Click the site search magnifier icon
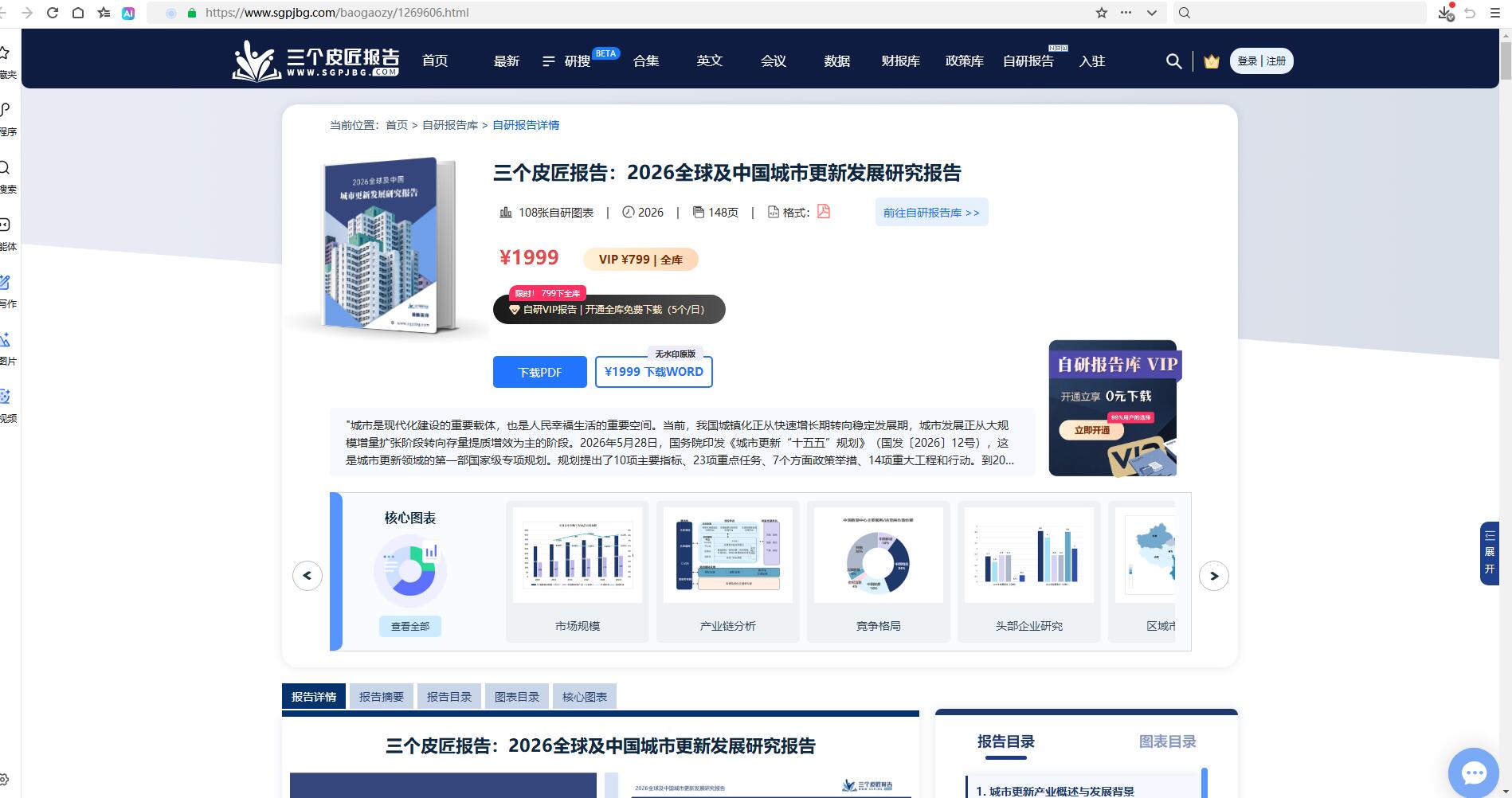 coord(1173,61)
